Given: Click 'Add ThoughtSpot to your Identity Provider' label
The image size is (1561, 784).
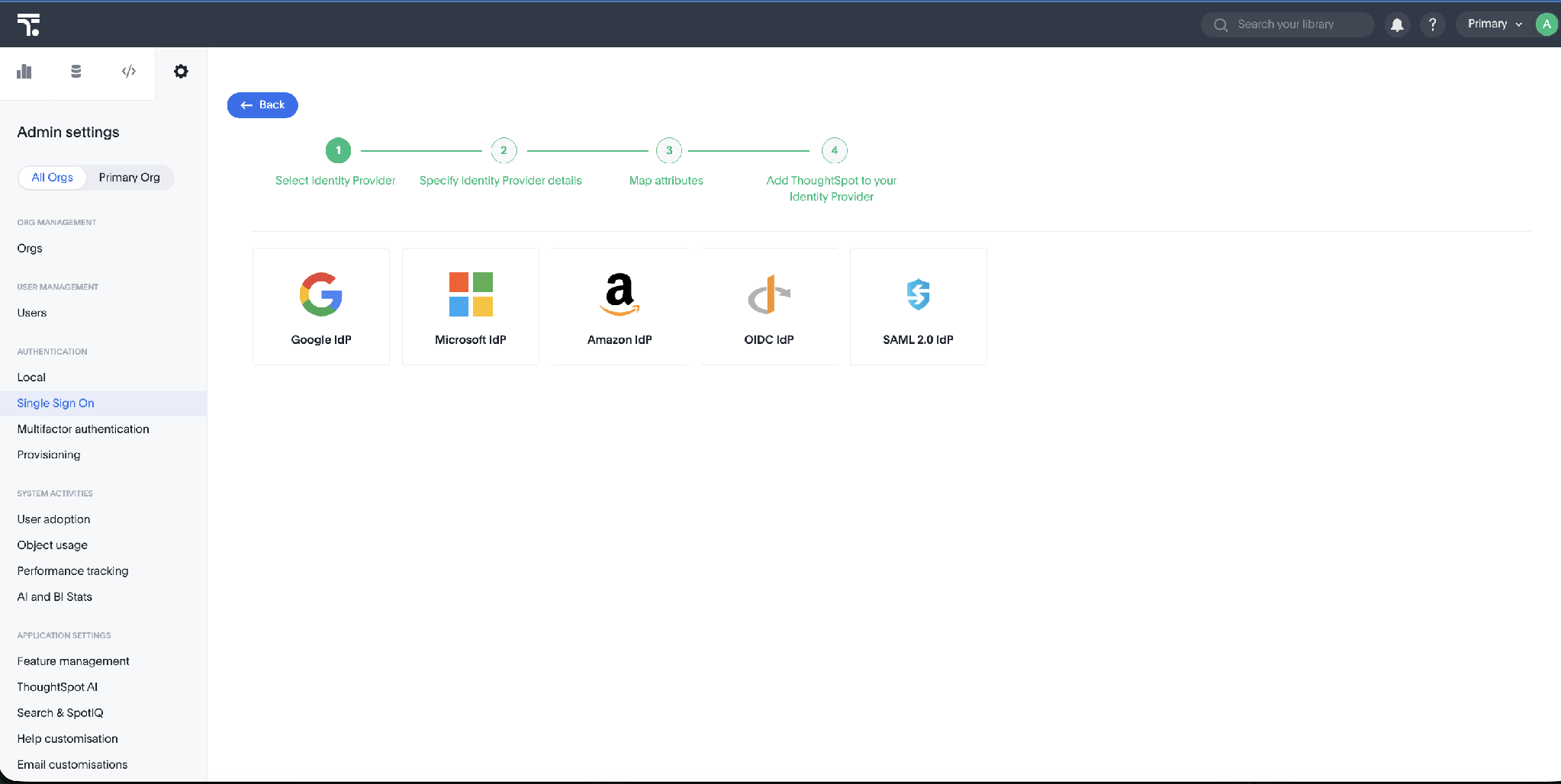Looking at the screenshot, I should tap(832, 188).
